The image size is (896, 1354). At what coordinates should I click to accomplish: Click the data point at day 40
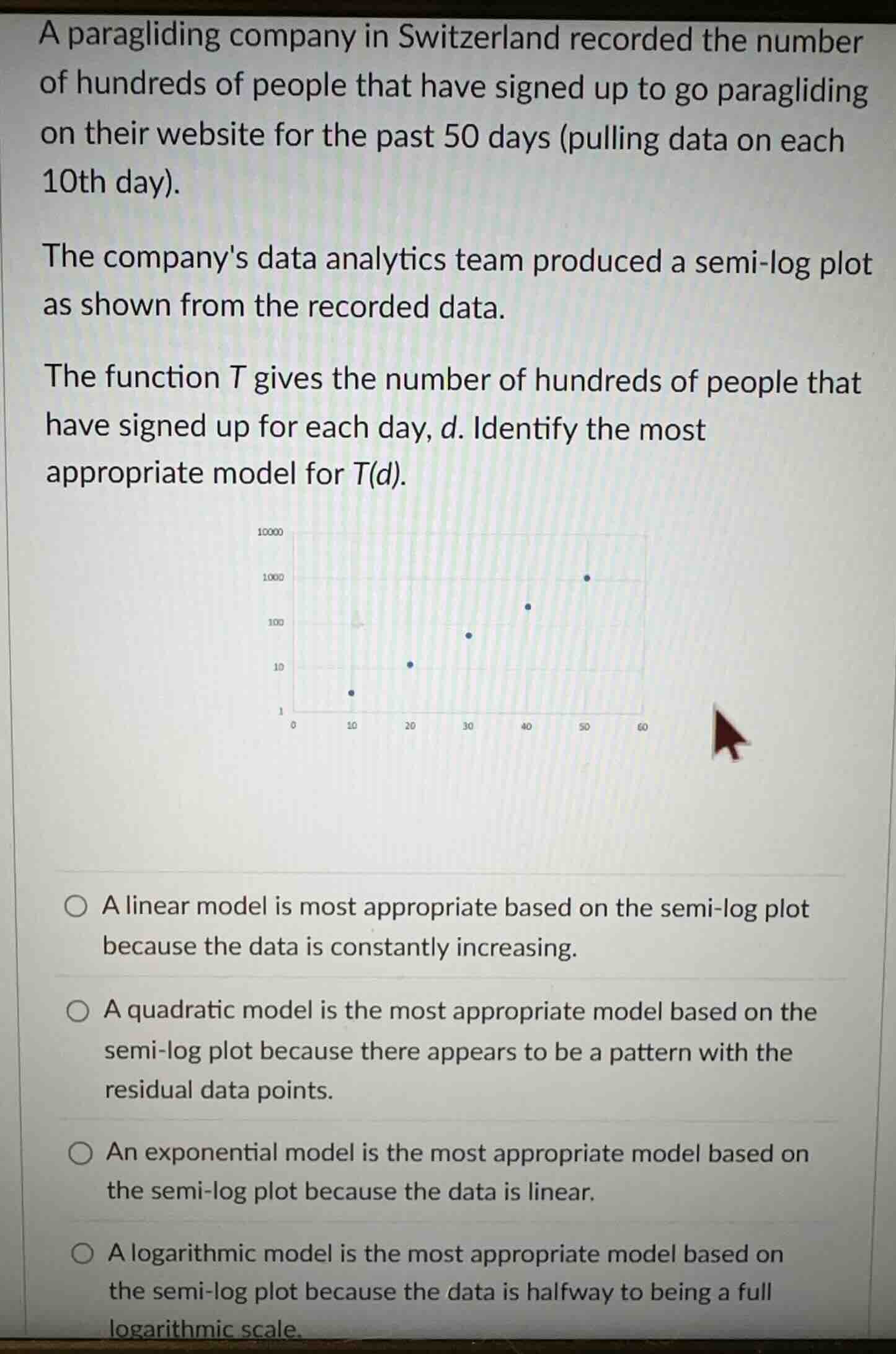[528, 607]
